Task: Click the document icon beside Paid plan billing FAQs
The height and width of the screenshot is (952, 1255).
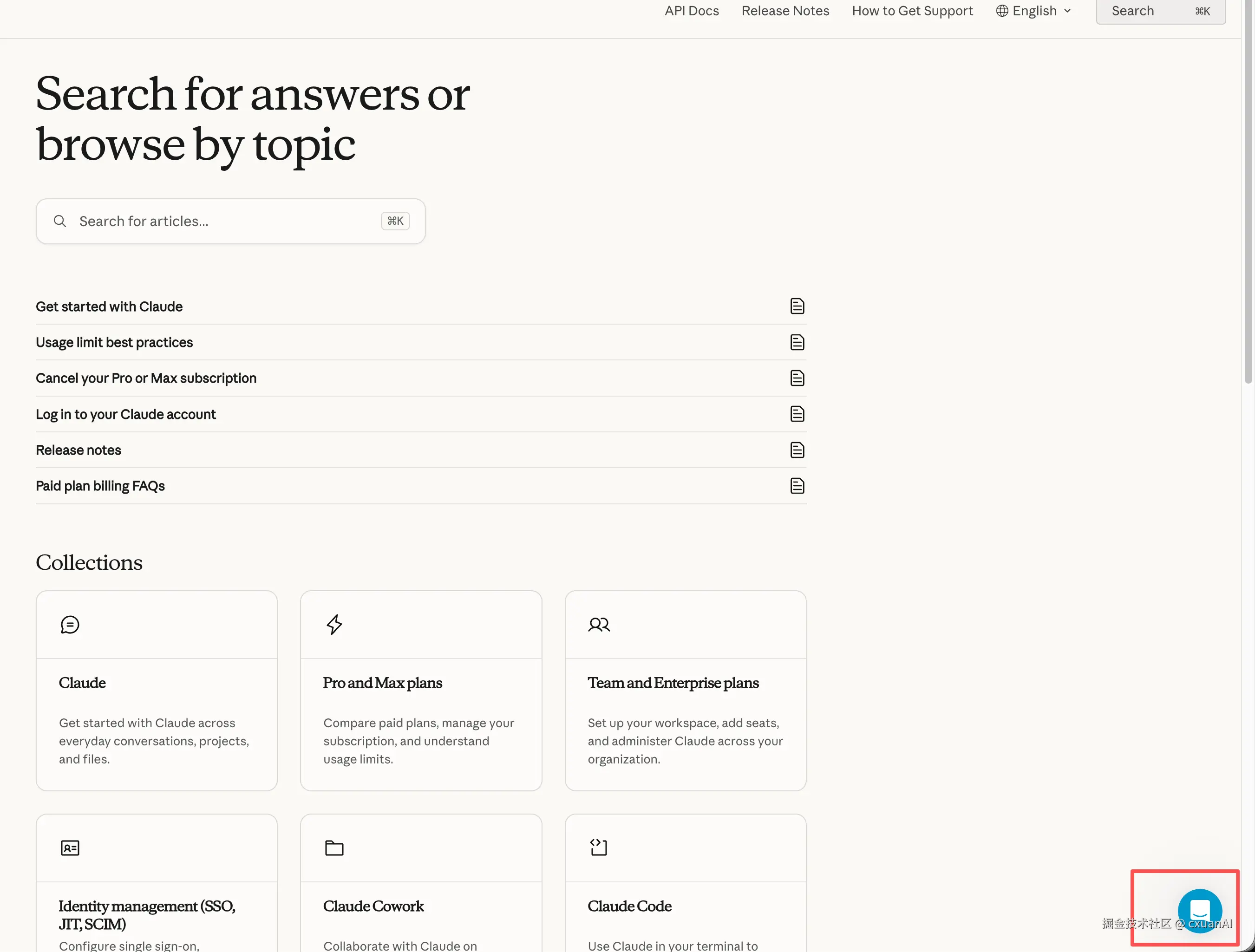Action: 797,486
